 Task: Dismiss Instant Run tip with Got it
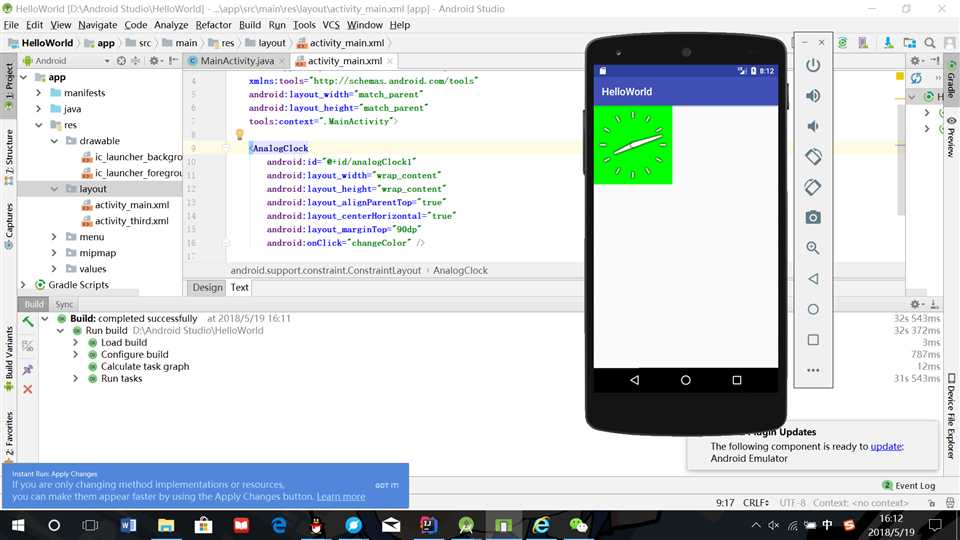tap(386, 485)
